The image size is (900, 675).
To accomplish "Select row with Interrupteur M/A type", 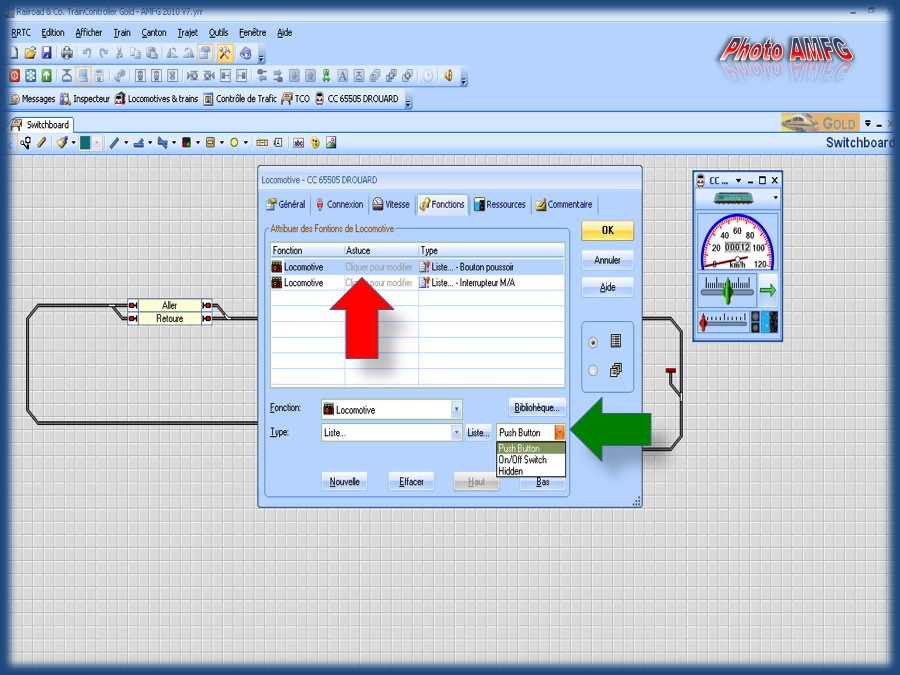I will pyautogui.click(x=417, y=282).
